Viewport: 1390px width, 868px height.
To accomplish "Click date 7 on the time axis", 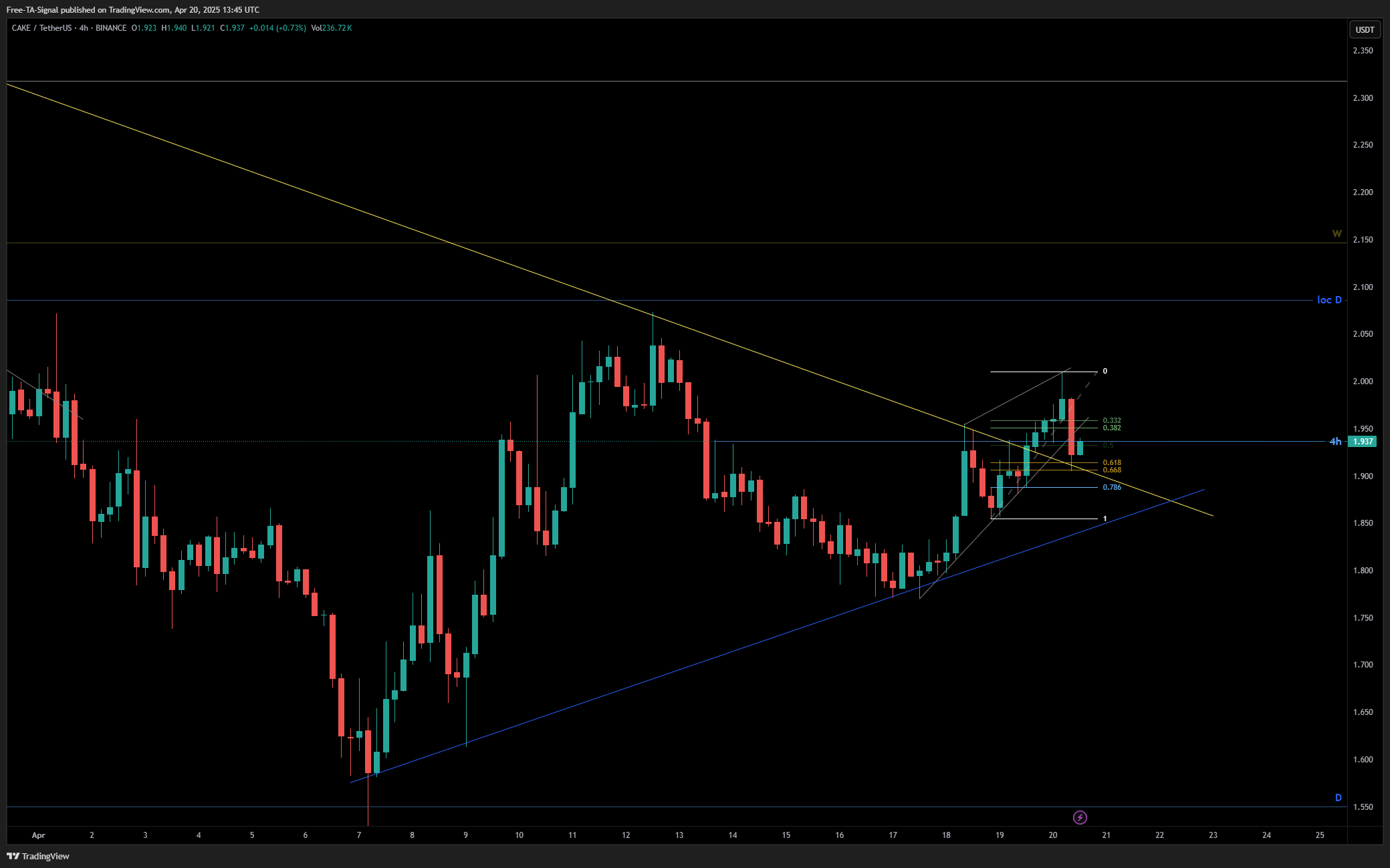I will coord(359,835).
